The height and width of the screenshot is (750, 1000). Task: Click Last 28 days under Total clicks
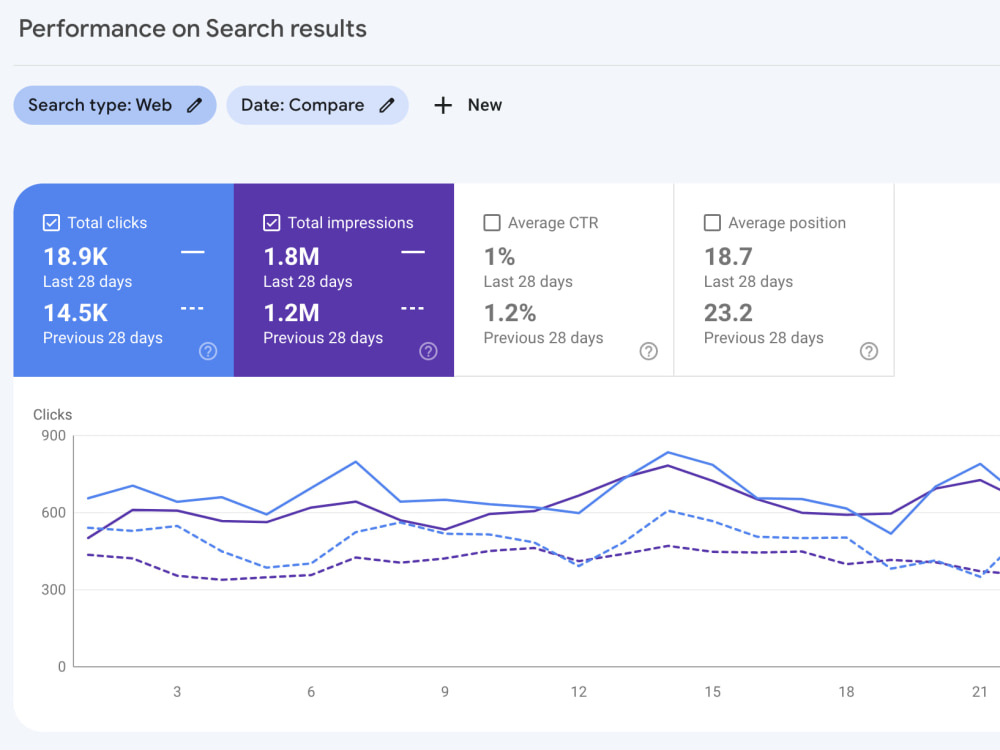point(87,282)
